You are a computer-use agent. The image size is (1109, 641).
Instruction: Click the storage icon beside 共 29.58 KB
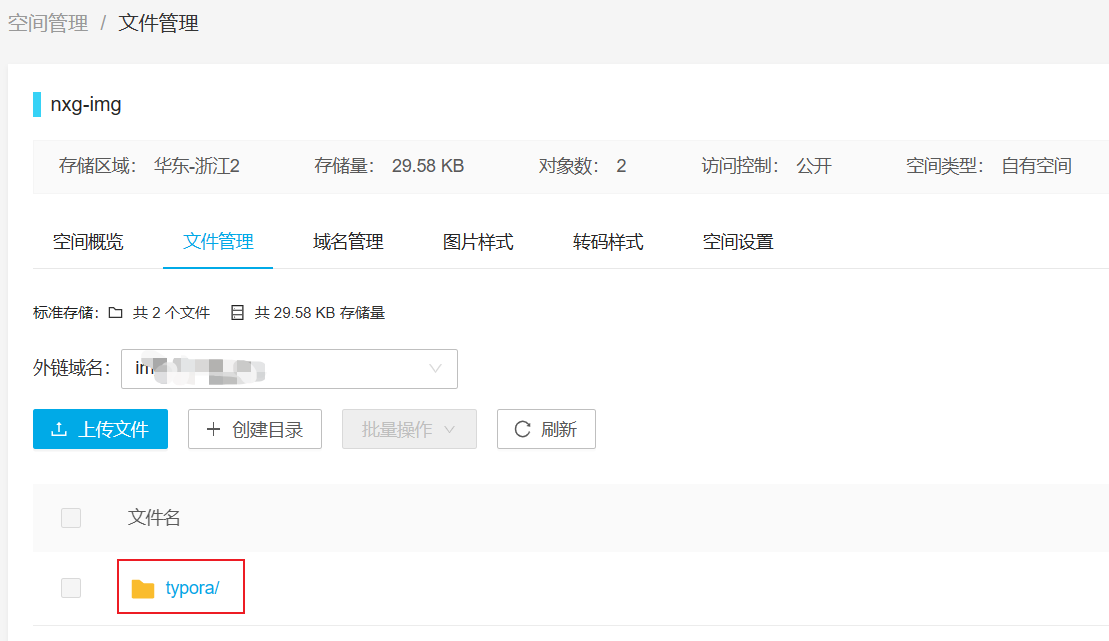click(x=237, y=313)
